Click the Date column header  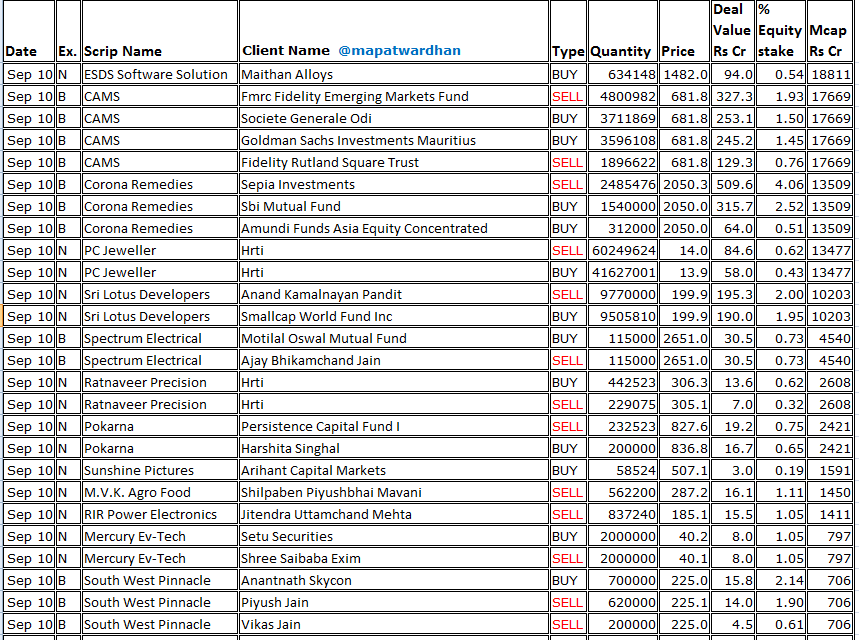click(29, 31)
